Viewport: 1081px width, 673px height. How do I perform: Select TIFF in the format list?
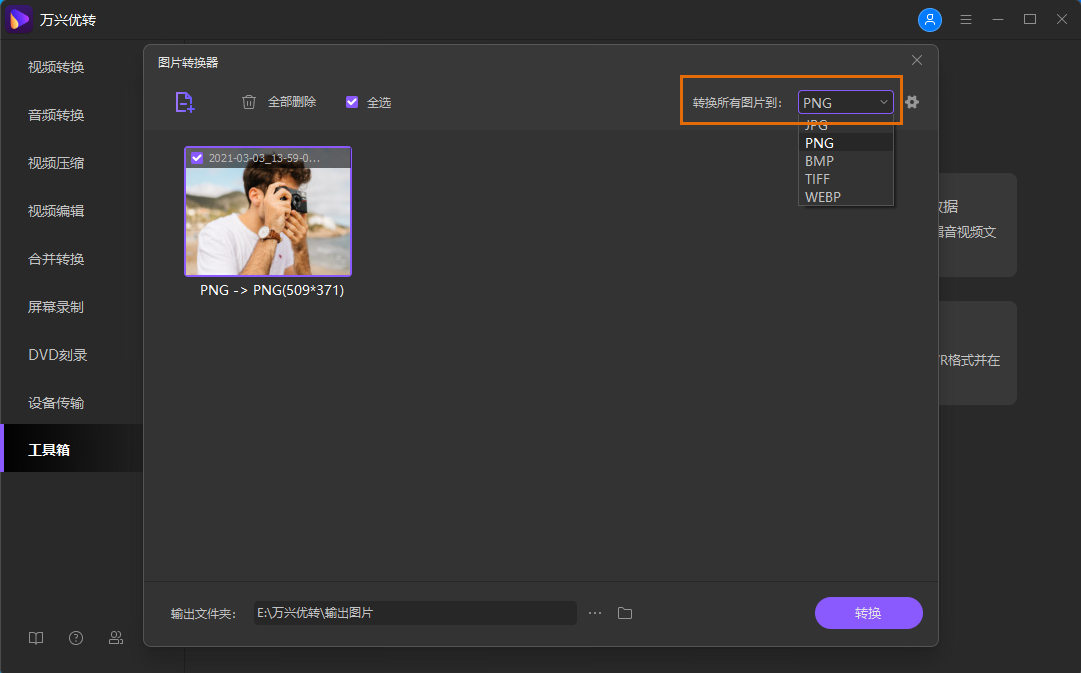[817, 179]
